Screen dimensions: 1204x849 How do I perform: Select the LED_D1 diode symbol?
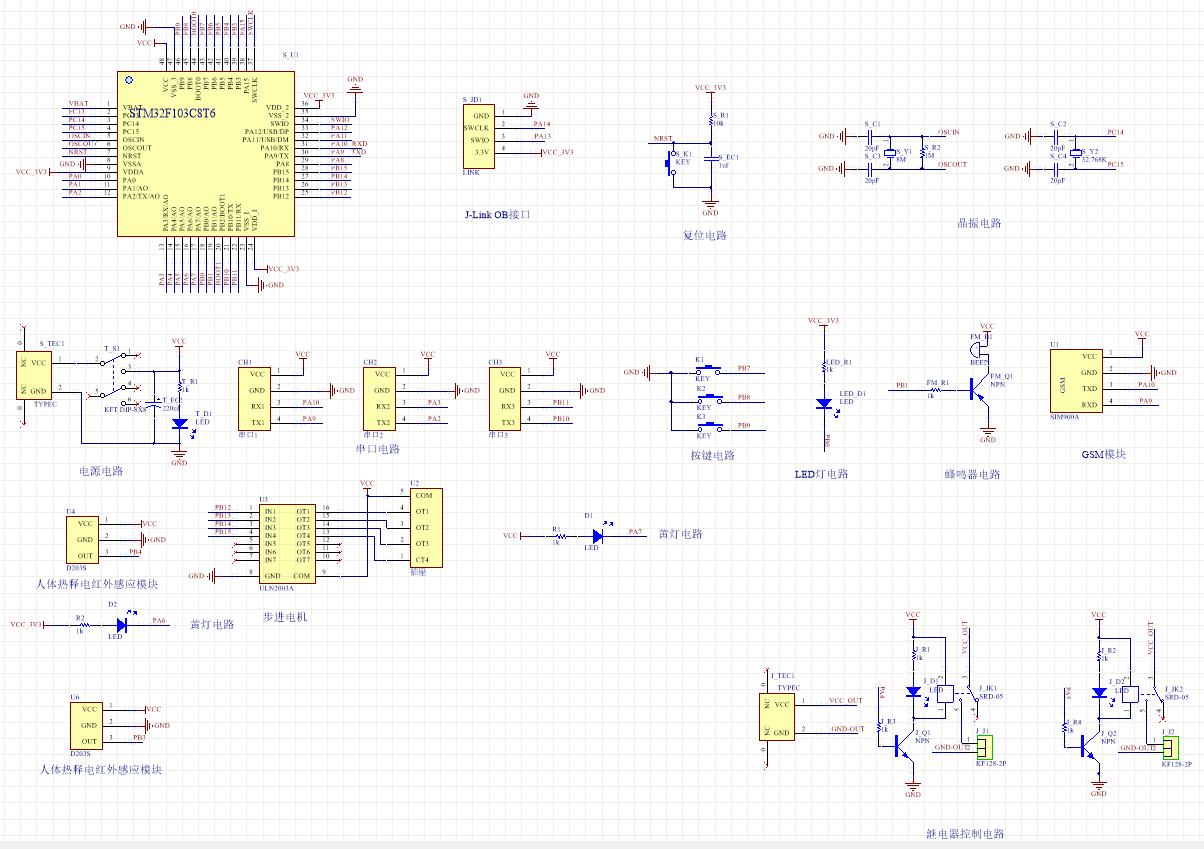tap(824, 404)
